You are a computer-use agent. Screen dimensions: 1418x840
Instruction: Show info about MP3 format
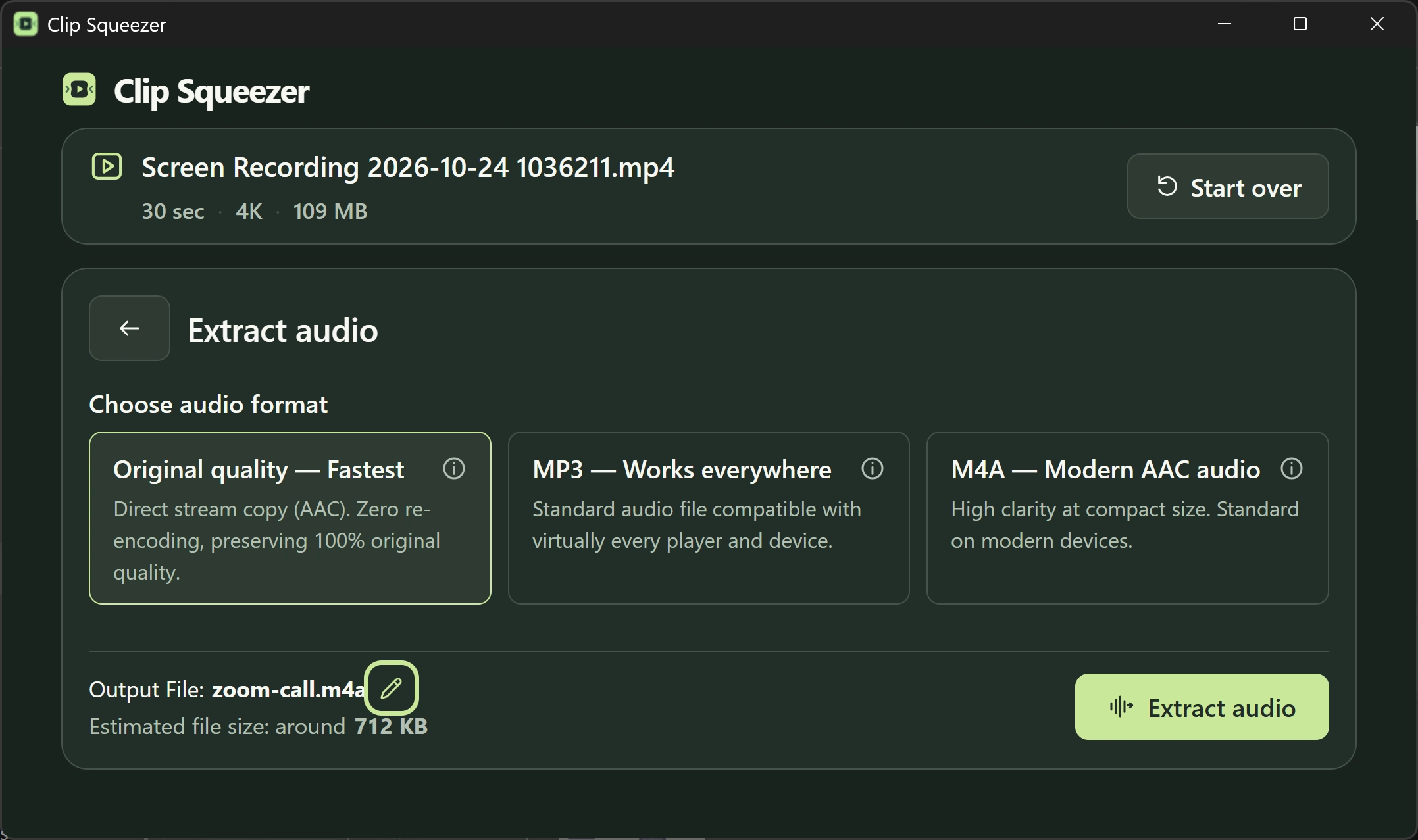tap(873, 469)
